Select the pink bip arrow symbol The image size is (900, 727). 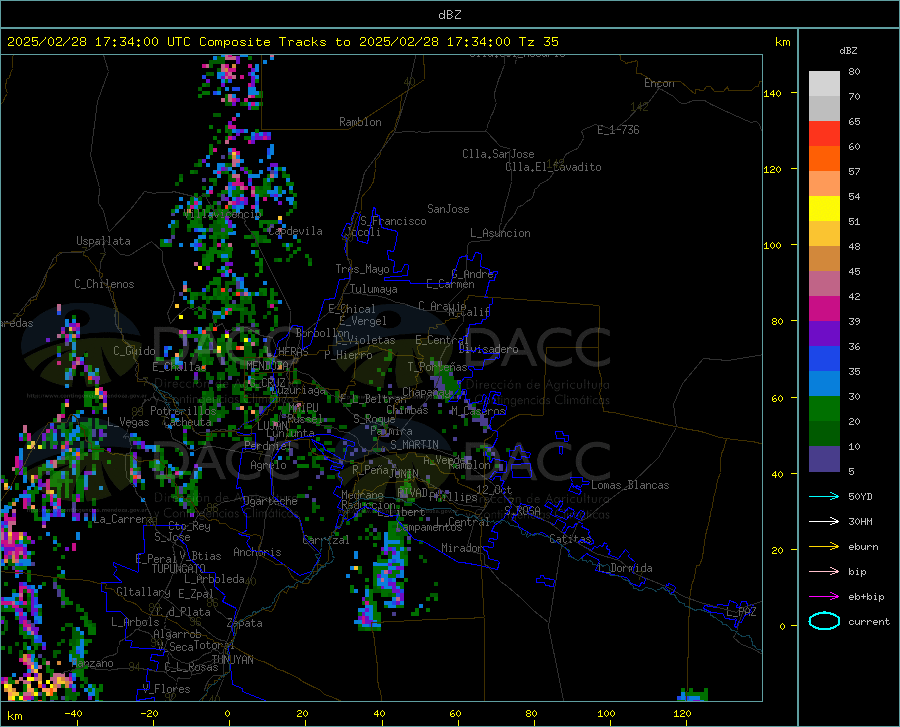824,572
